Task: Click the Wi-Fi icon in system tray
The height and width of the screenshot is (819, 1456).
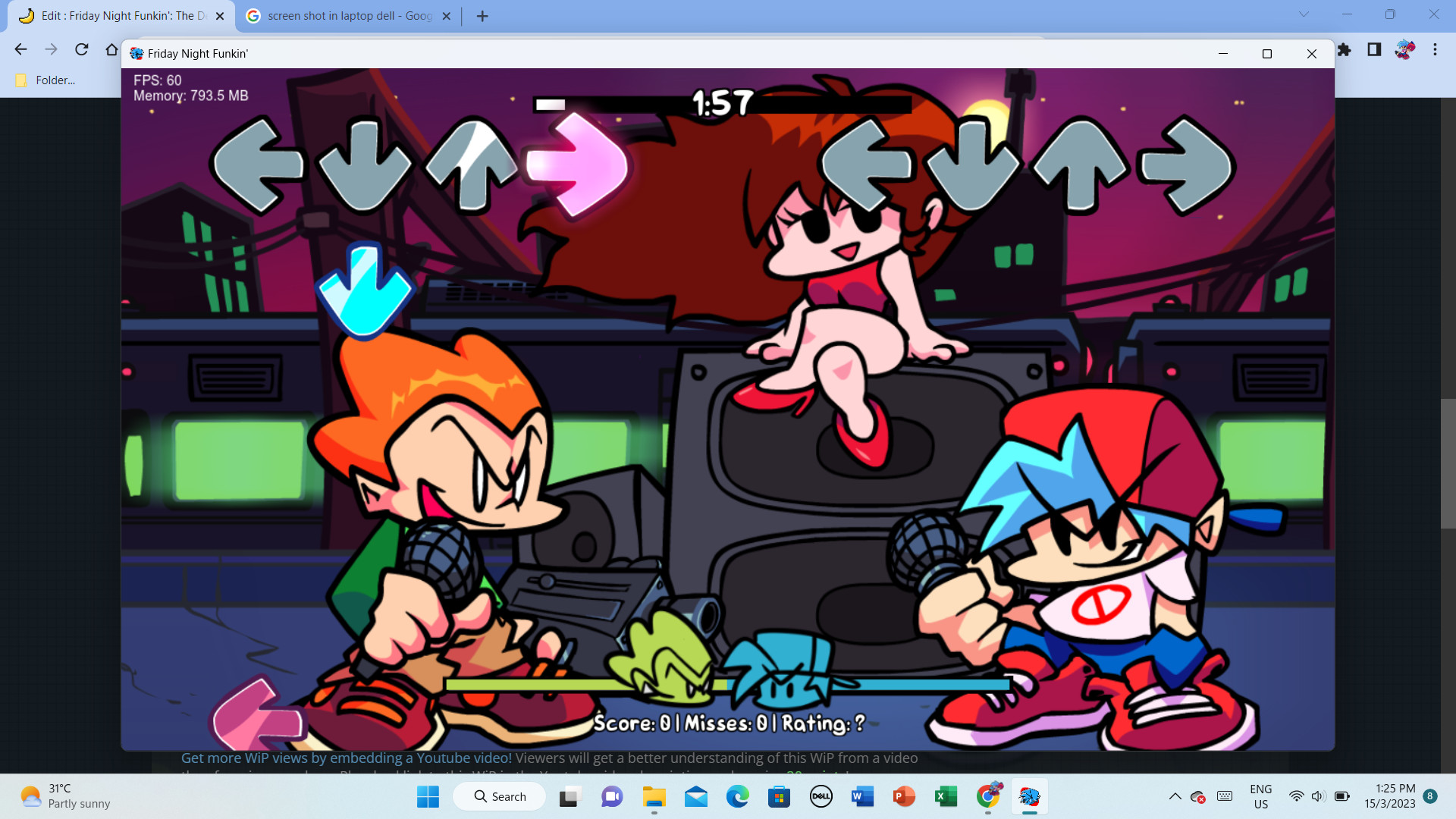Action: point(1296,796)
